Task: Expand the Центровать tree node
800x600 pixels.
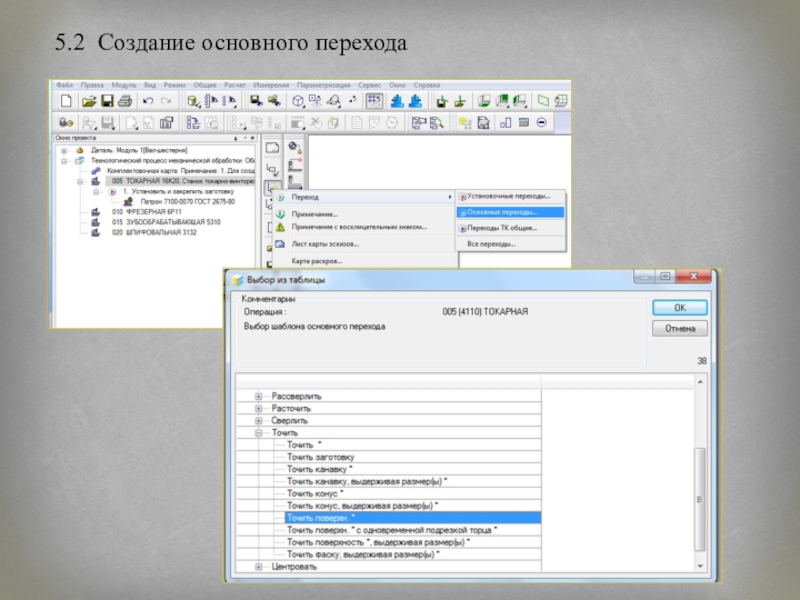Action: coord(258,566)
